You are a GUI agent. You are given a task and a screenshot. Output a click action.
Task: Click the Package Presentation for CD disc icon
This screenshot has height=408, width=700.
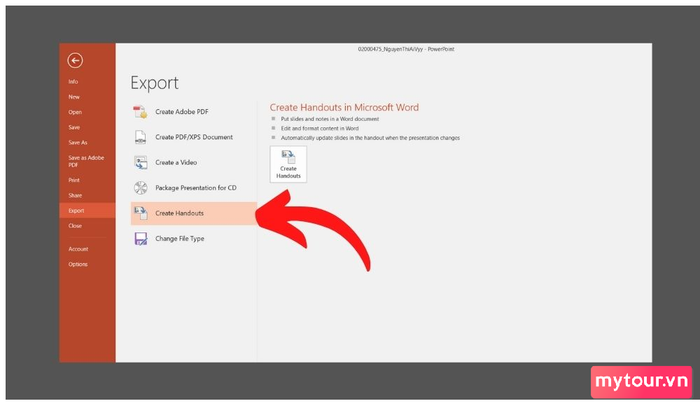coord(140,188)
